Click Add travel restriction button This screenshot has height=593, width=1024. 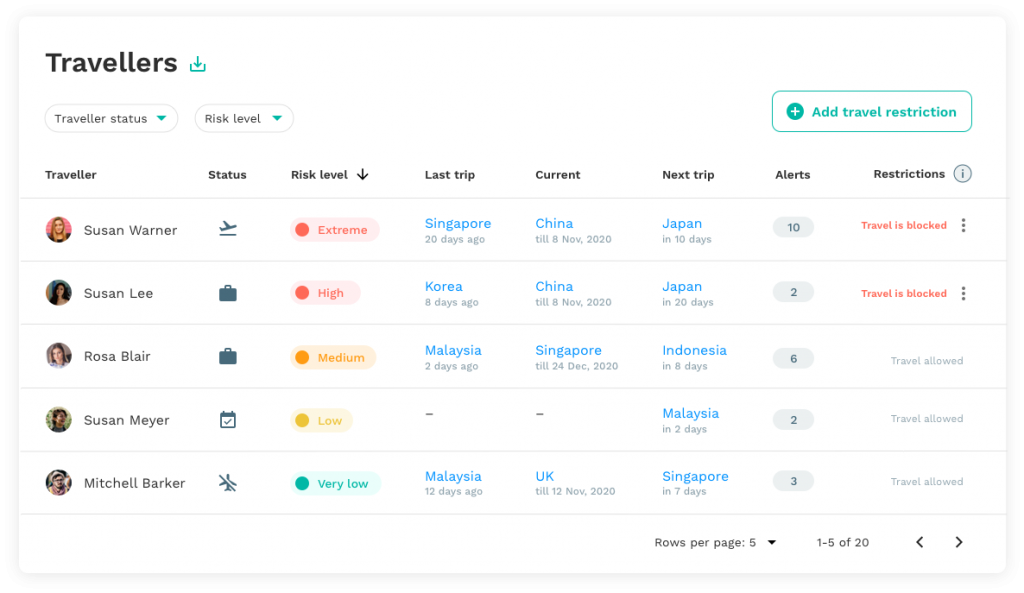[x=871, y=112]
